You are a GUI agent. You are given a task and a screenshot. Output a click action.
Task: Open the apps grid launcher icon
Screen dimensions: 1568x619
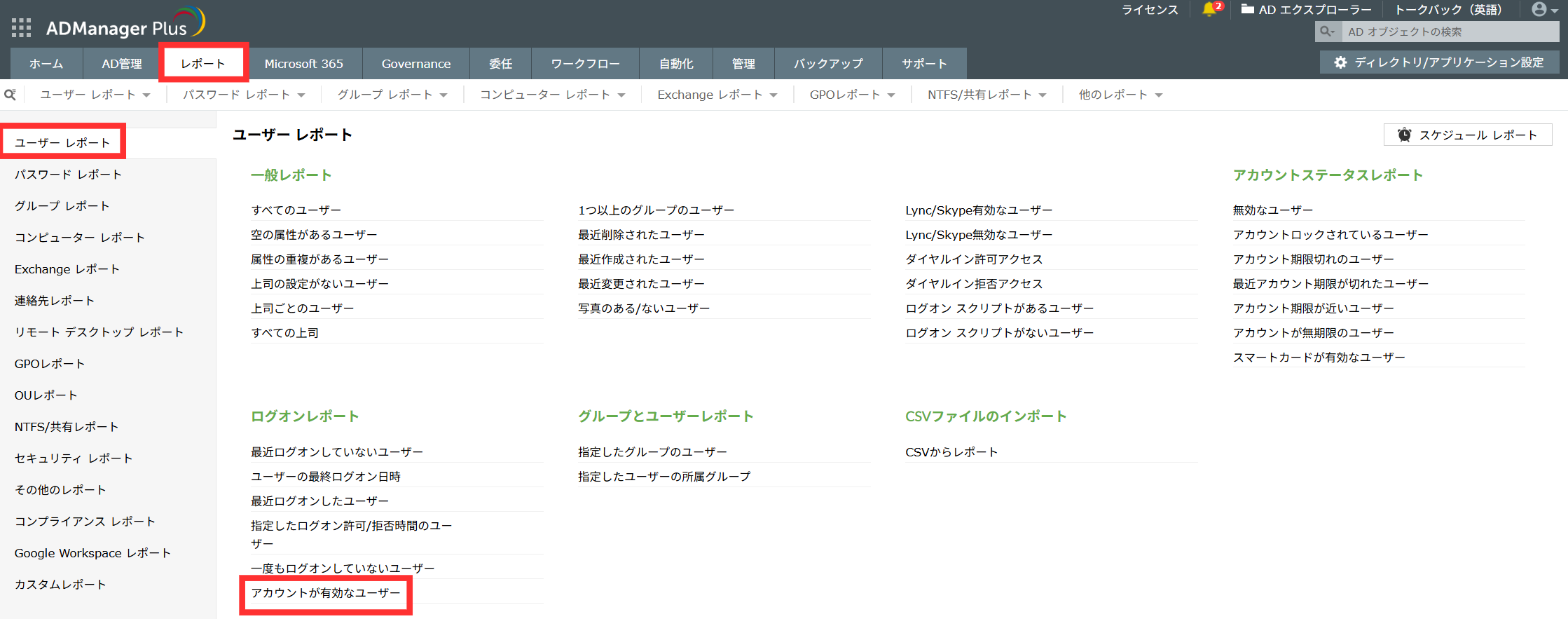tap(21, 27)
